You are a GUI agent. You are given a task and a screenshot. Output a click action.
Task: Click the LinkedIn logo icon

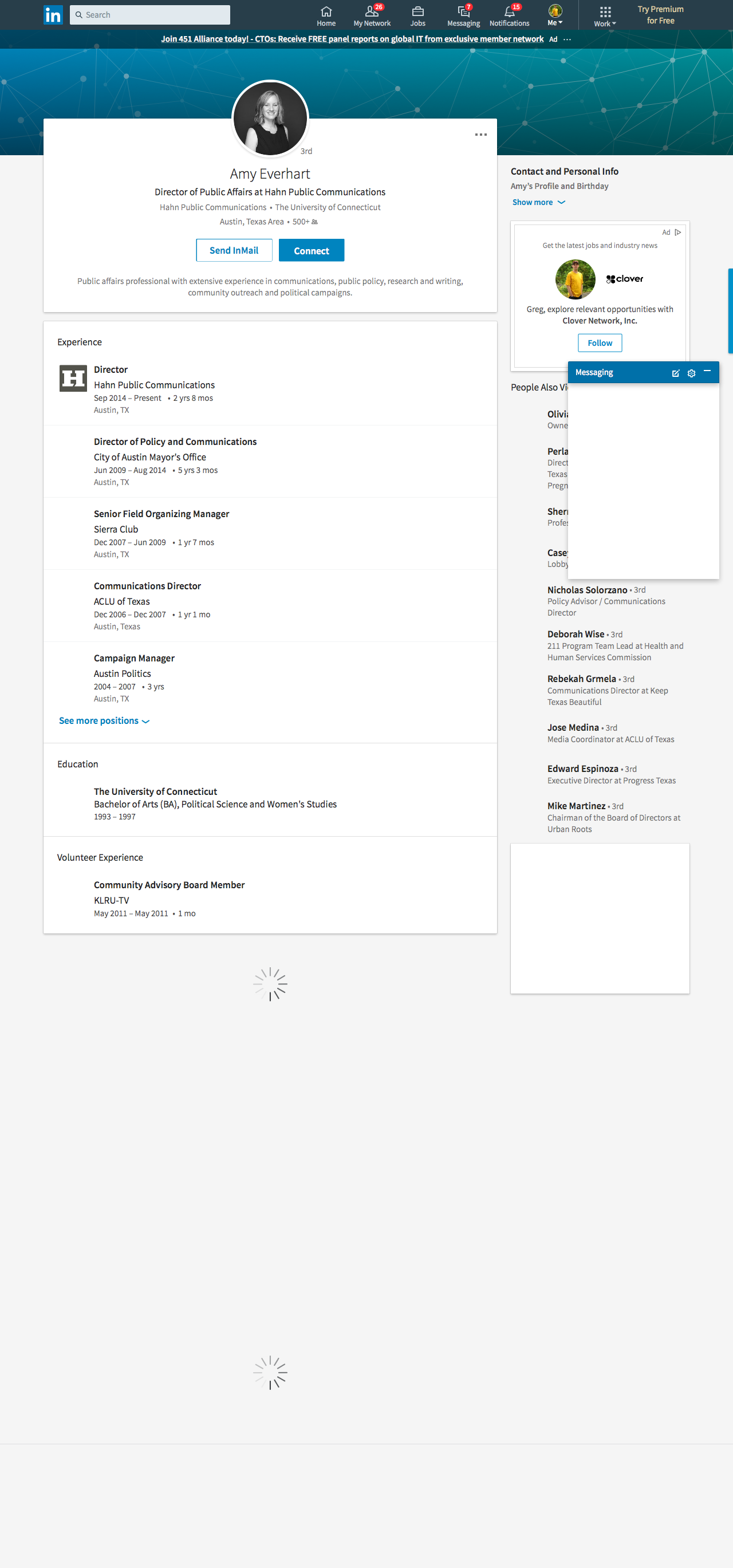pos(53,15)
